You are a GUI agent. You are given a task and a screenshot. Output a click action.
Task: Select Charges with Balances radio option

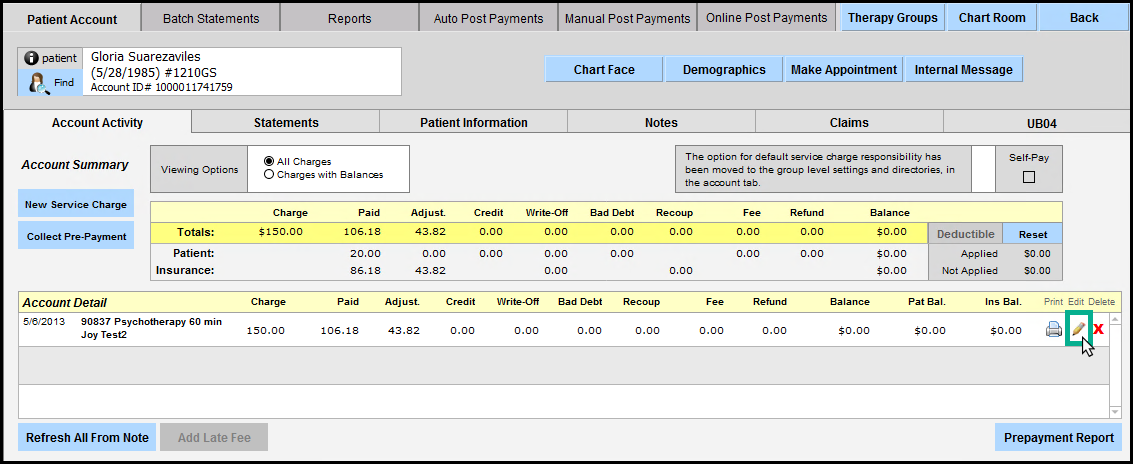point(269,175)
